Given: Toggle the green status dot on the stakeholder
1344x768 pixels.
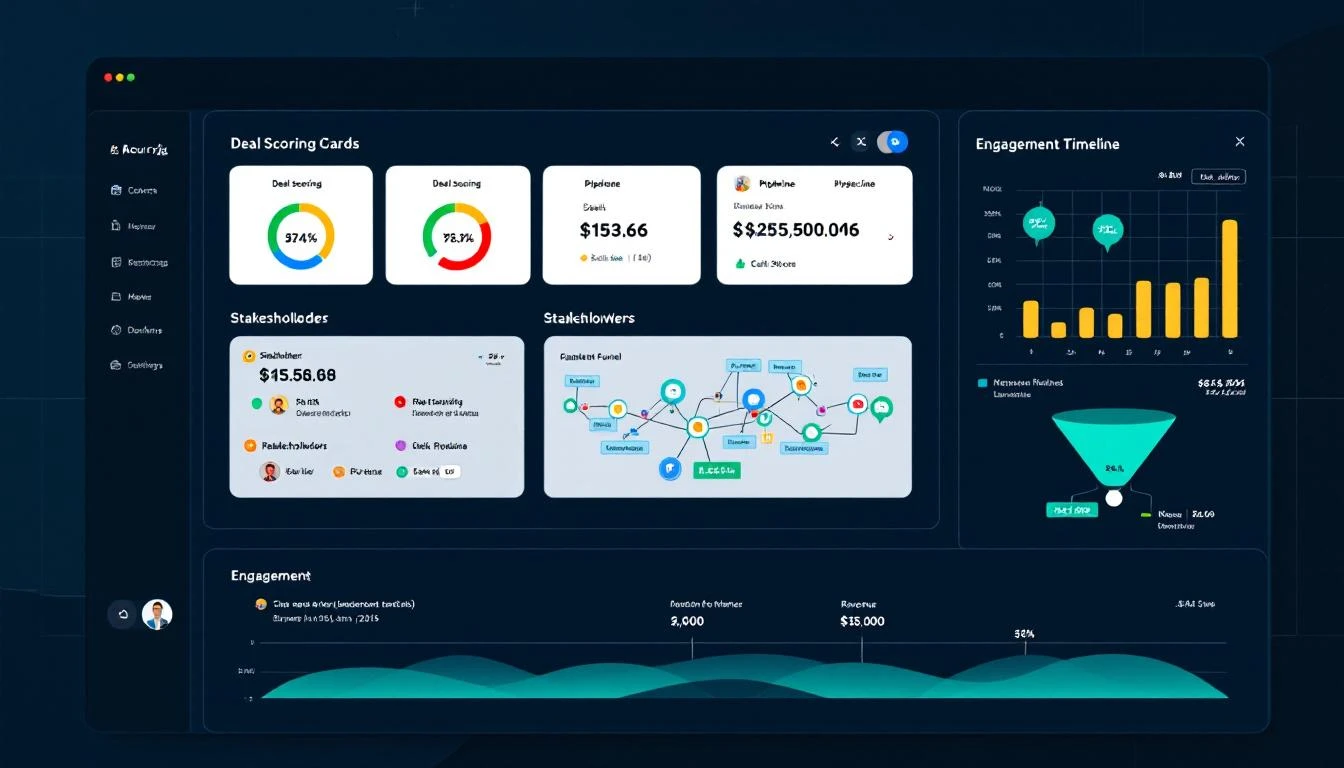Looking at the screenshot, I should point(255,403).
